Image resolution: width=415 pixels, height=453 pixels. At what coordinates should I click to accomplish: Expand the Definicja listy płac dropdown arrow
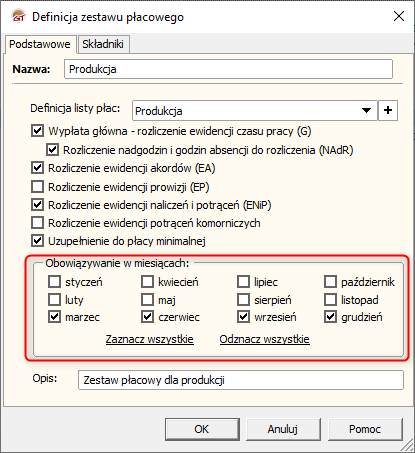click(x=366, y=110)
